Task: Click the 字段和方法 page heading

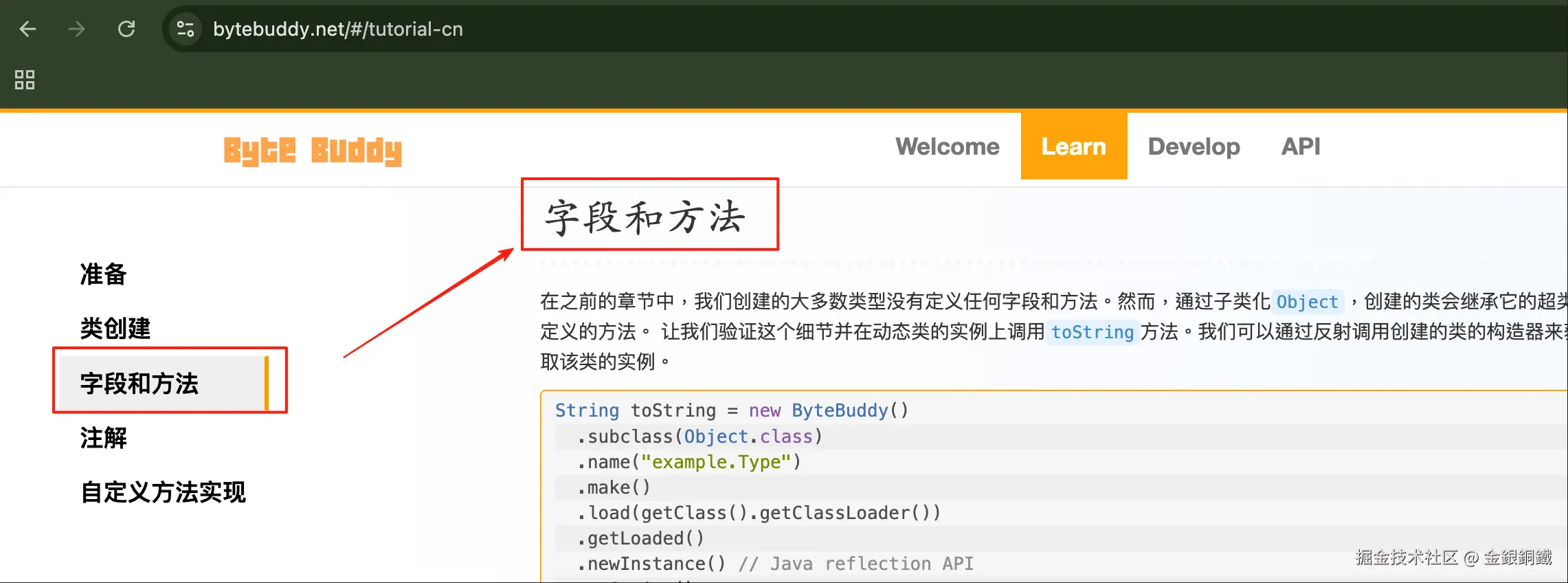Action: pos(645,217)
